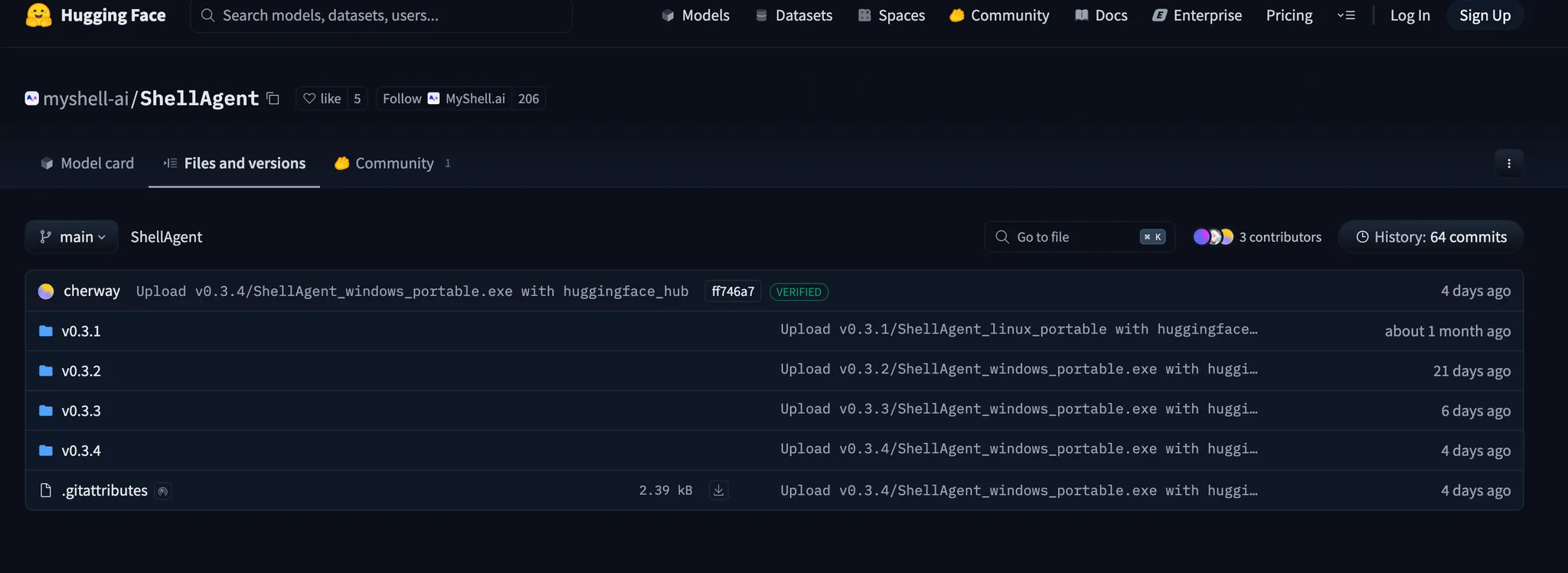The height and width of the screenshot is (573, 1568).
Task: Select the Files and versions tab
Action: point(234,163)
